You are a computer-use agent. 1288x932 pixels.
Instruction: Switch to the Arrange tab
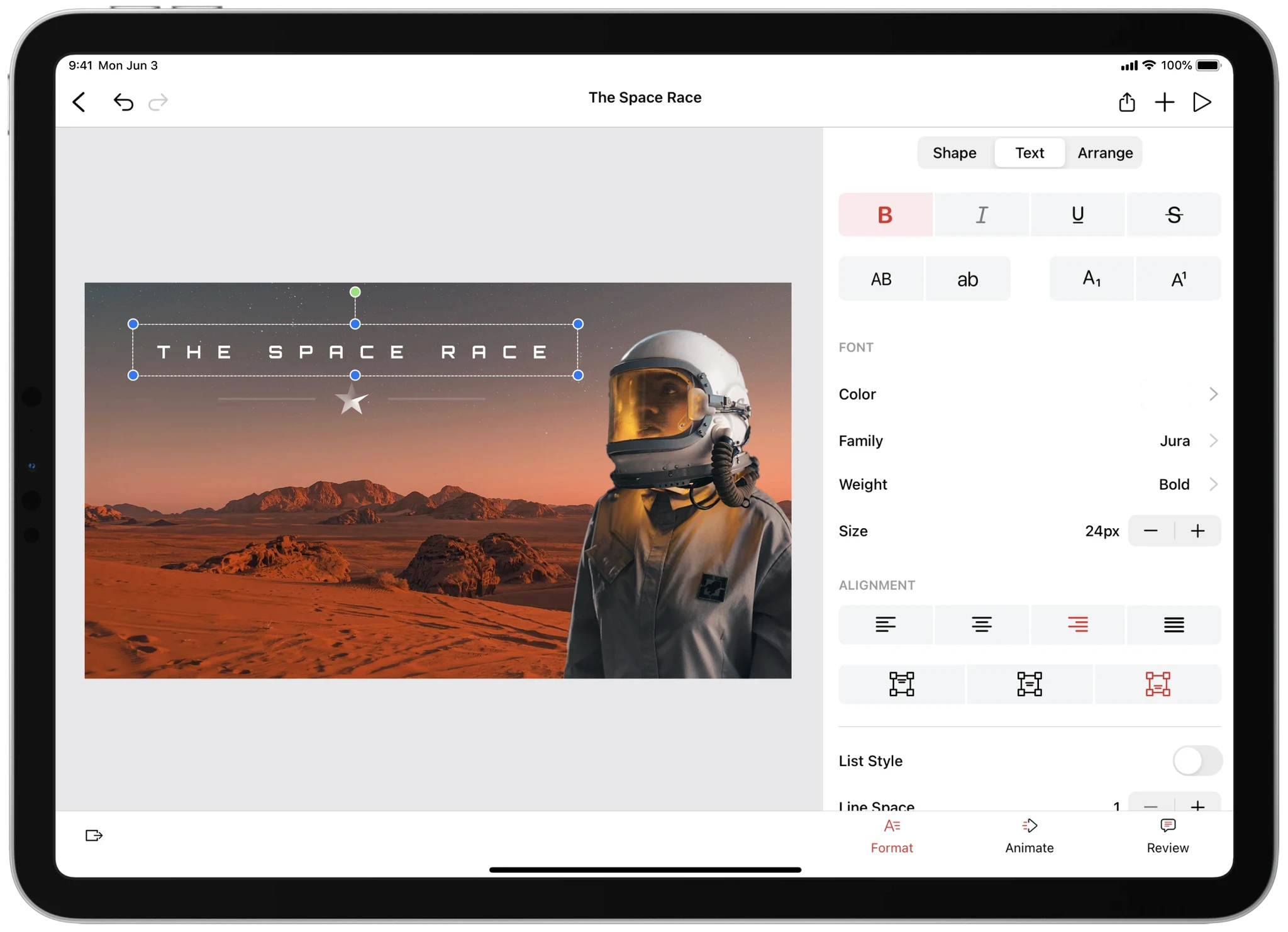click(x=1105, y=153)
